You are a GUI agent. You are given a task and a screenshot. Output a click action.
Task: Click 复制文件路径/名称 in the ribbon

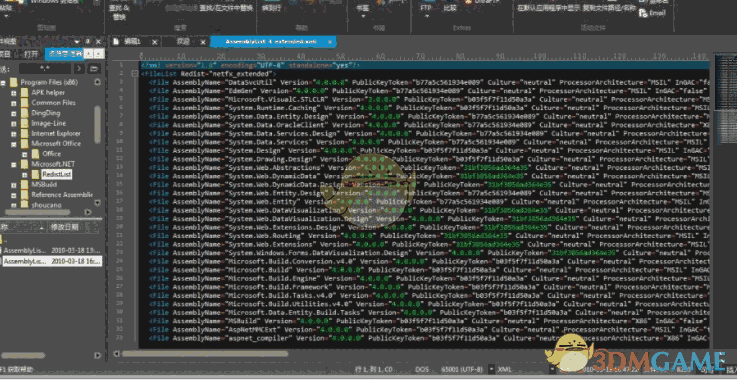pos(609,8)
